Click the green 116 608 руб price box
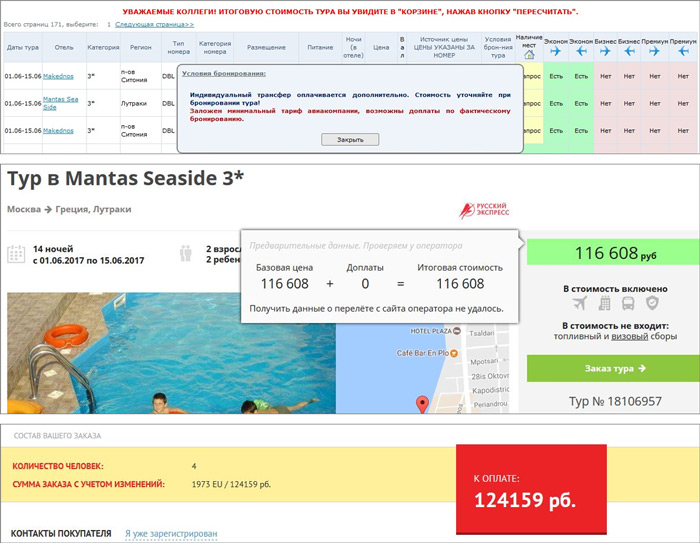Screen dimensions: 700x543 [x=613, y=252]
